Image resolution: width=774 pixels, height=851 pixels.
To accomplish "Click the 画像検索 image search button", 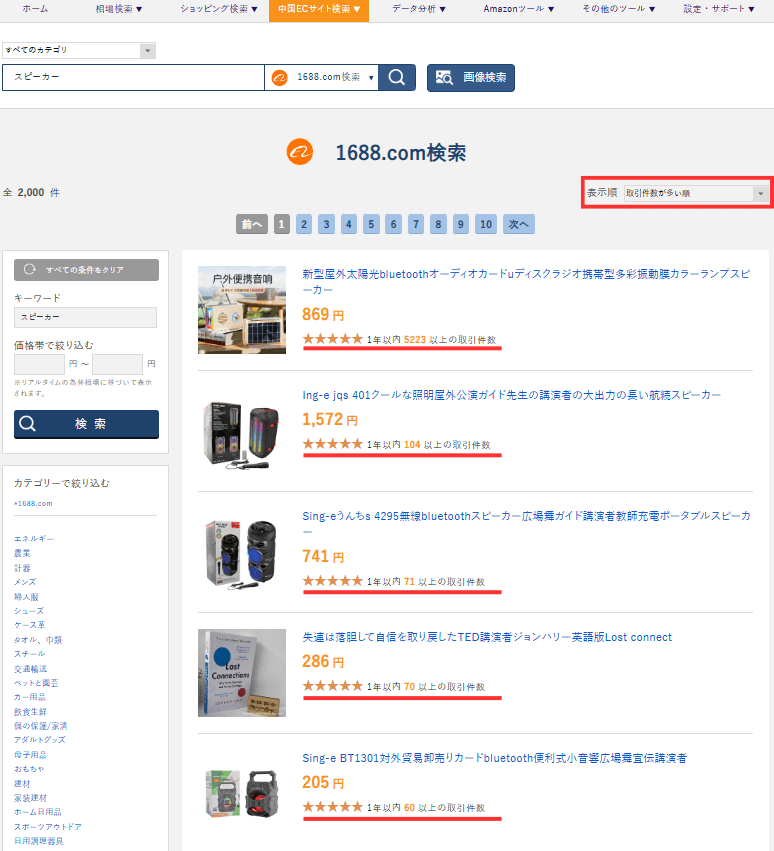I will 471,78.
